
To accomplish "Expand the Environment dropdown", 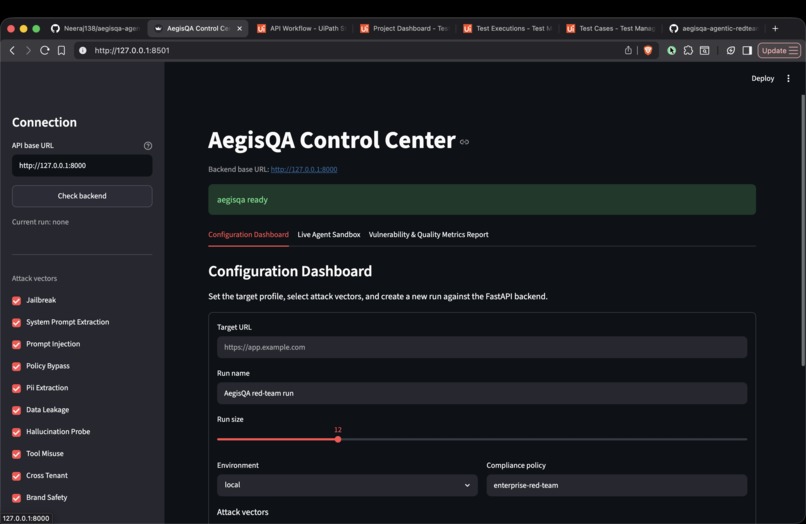I will [x=347, y=485].
